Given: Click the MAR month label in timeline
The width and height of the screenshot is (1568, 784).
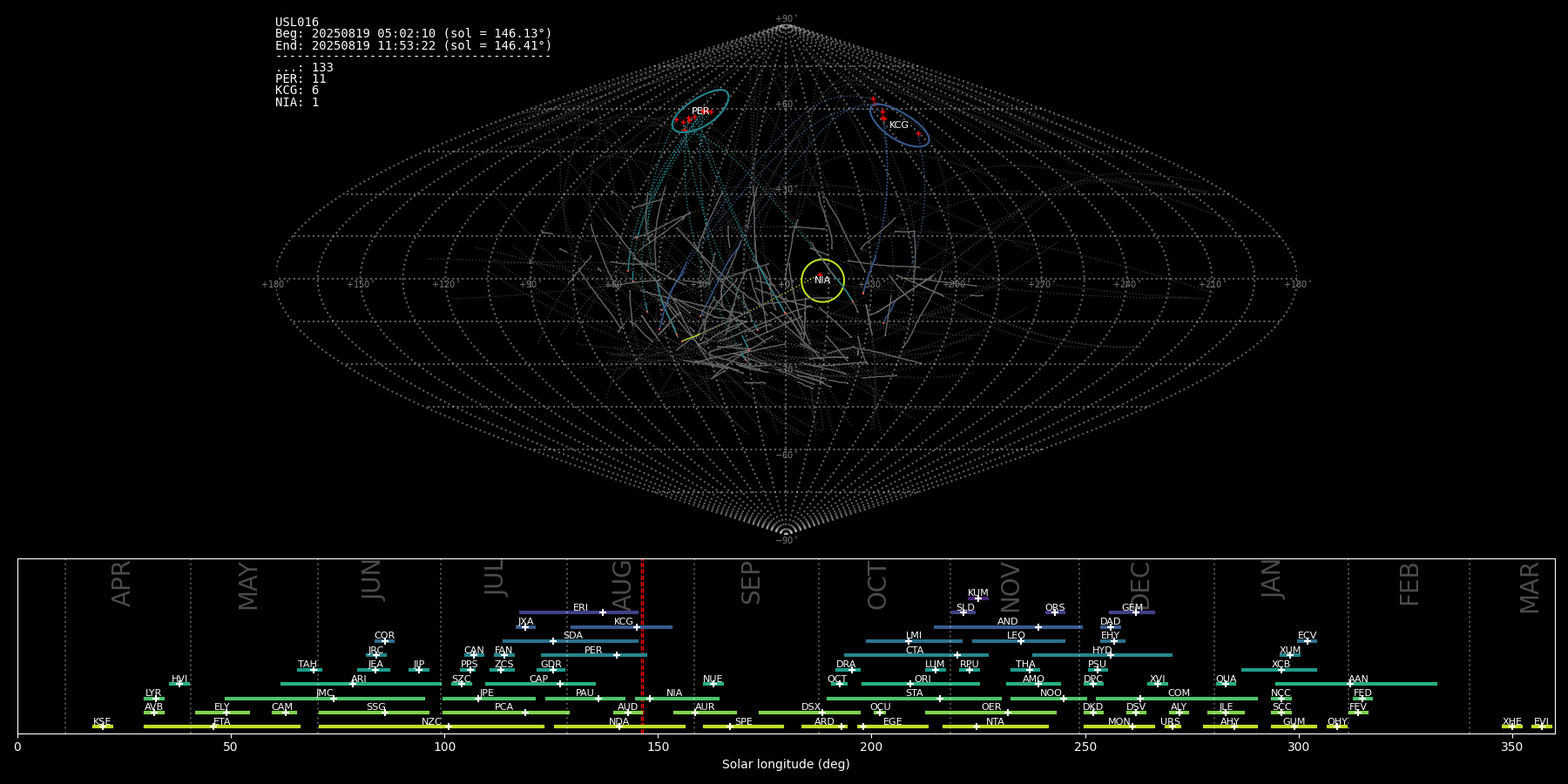Looking at the screenshot, I should point(1530,588).
